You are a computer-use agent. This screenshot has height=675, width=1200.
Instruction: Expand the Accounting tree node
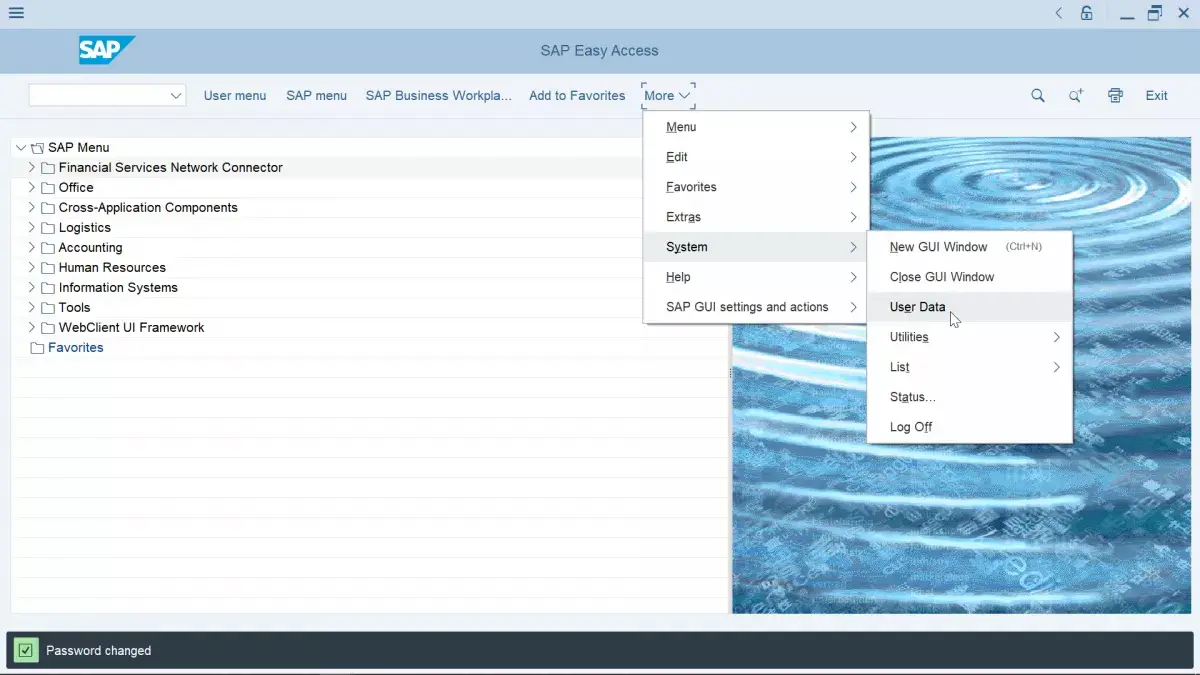click(32, 247)
